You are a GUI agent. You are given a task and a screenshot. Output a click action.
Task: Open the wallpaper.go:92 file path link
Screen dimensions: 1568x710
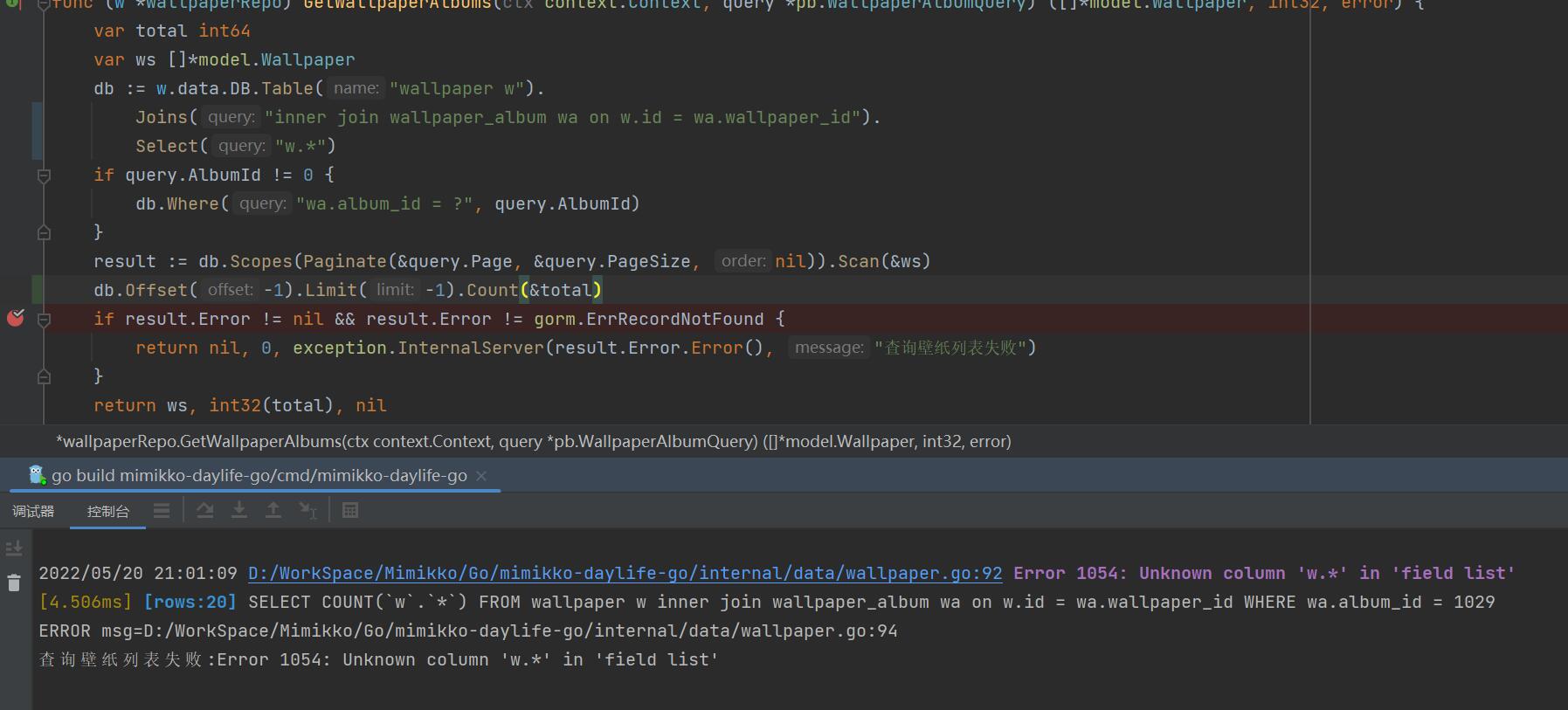coord(625,573)
